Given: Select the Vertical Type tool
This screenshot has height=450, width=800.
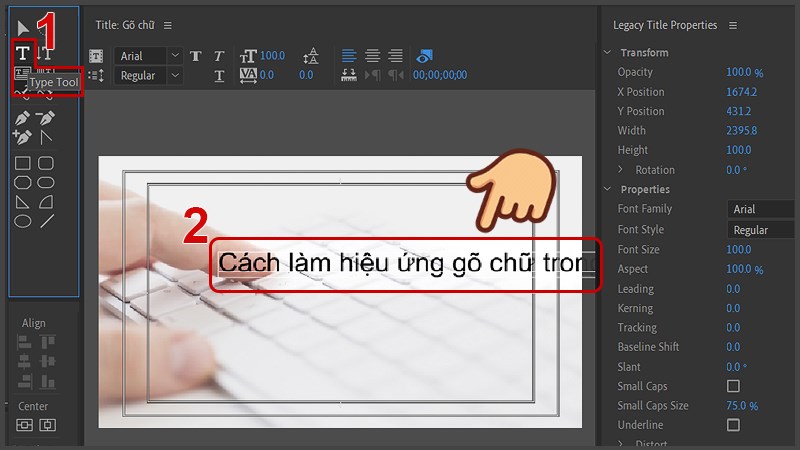Looking at the screenshot, I should coord(45,53).
